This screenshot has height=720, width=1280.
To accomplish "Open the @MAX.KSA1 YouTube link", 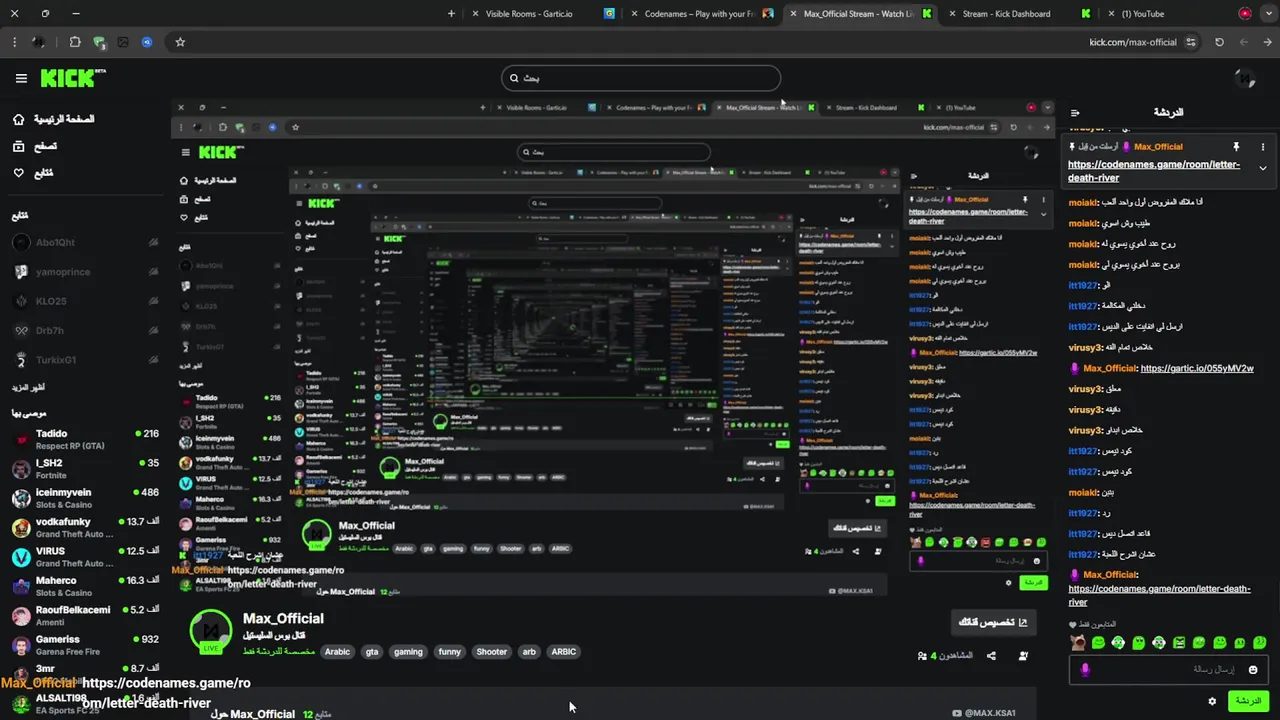I will pos(984,713).
